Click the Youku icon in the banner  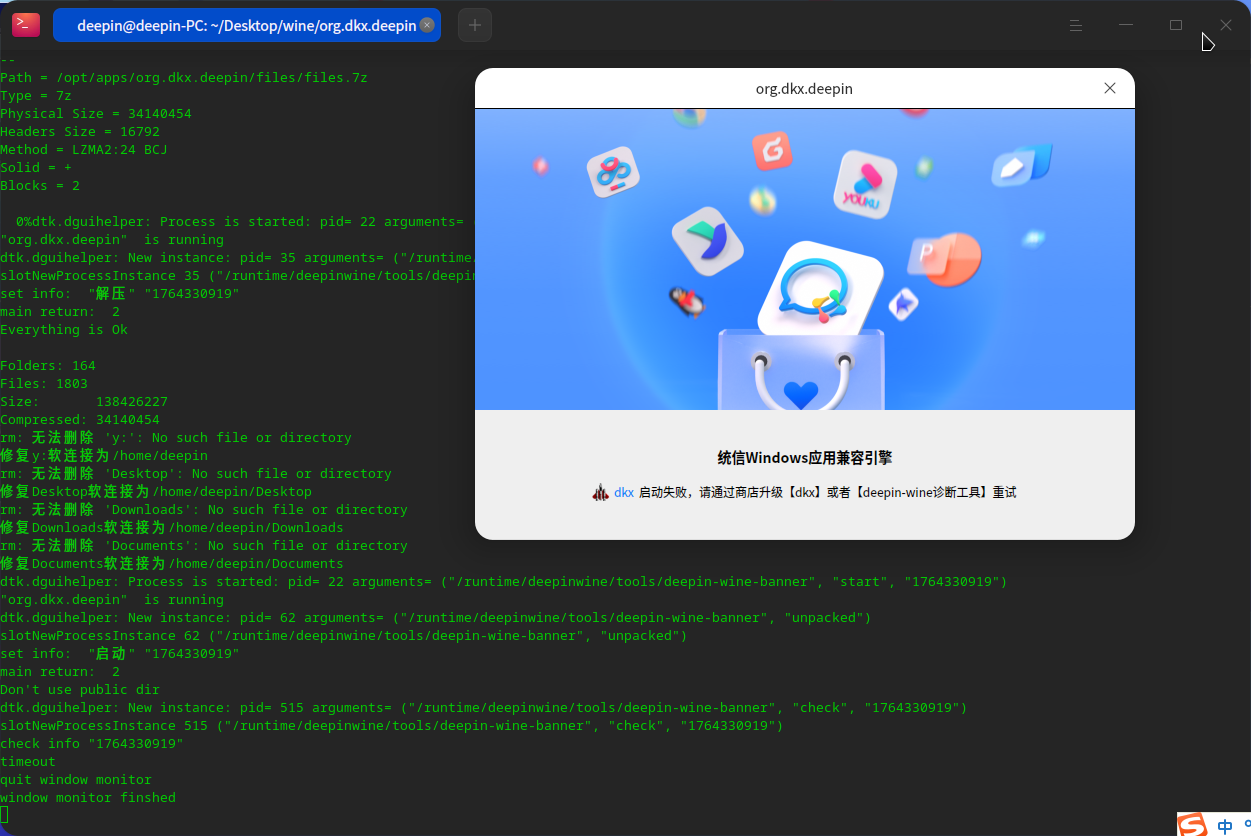pyautogui.click(x=864, y=184)
